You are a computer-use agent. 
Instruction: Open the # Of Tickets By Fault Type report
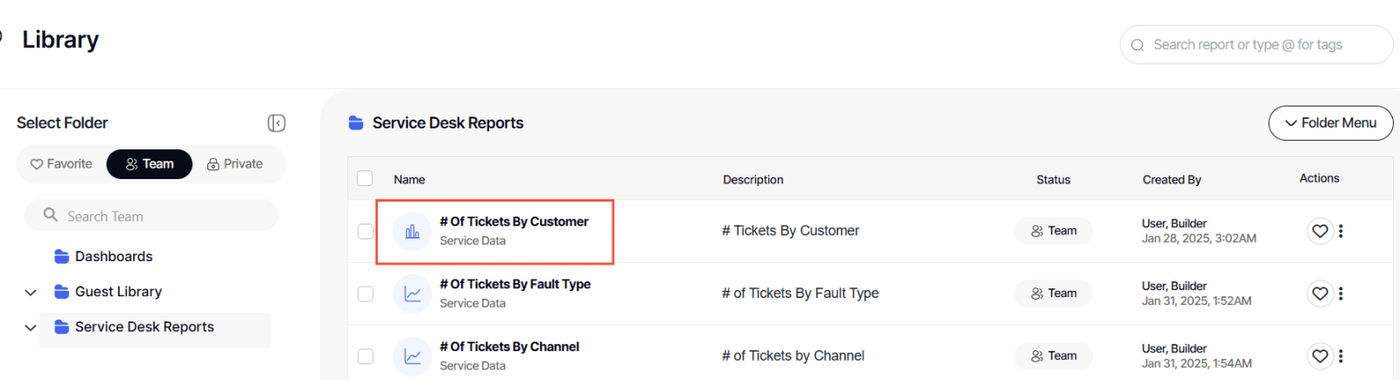coord(515,284)
